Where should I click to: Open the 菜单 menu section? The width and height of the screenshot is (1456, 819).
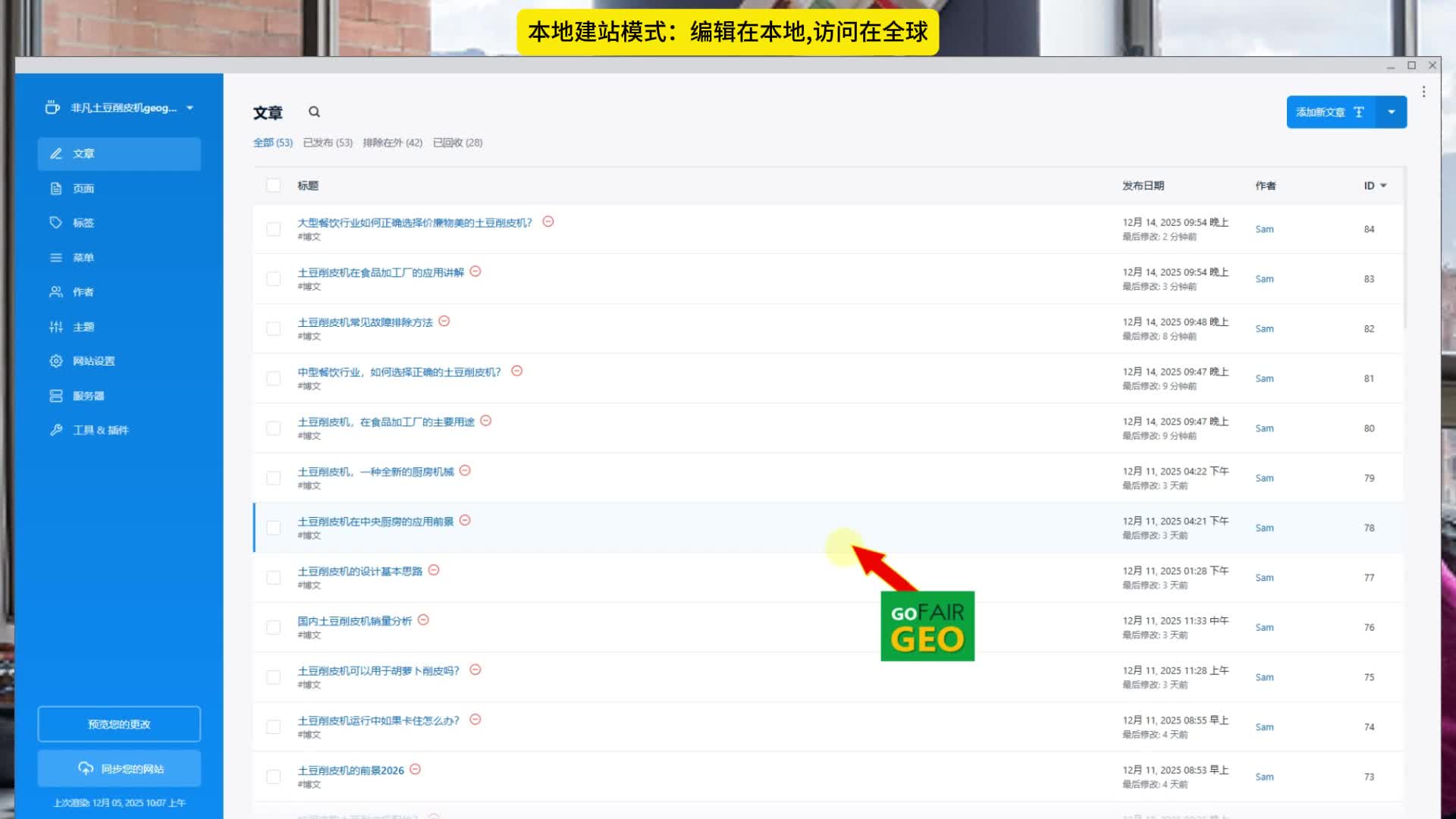pyautogui.click(x=83, y=258)
